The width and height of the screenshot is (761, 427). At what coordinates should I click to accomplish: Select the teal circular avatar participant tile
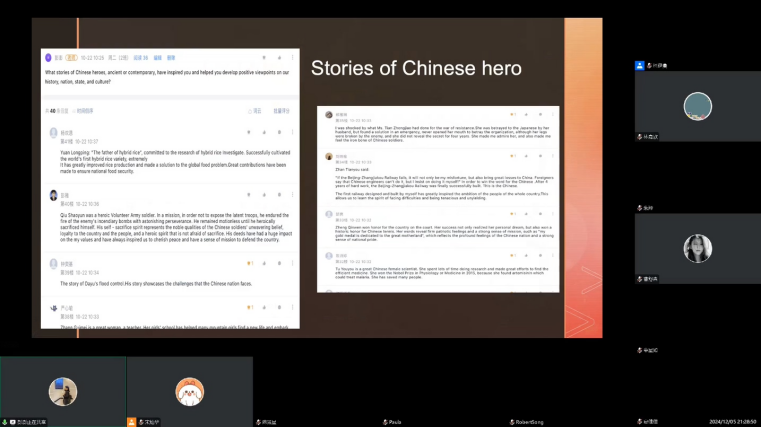pos(697,107)
